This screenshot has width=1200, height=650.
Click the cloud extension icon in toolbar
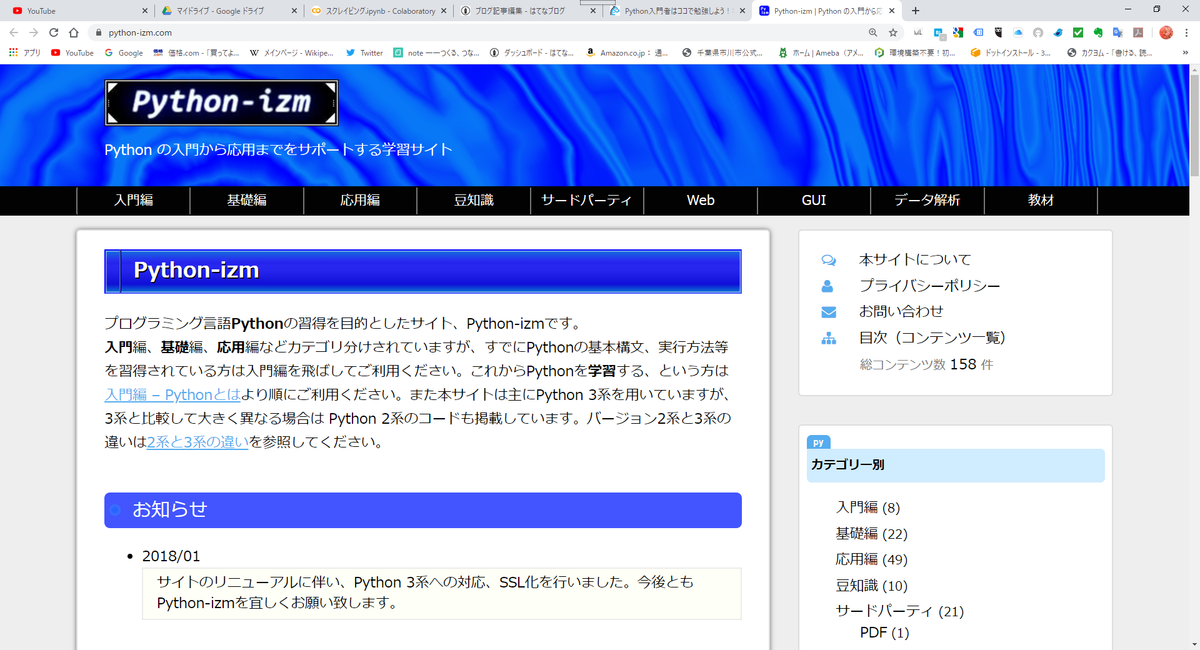pos(1018,32)
